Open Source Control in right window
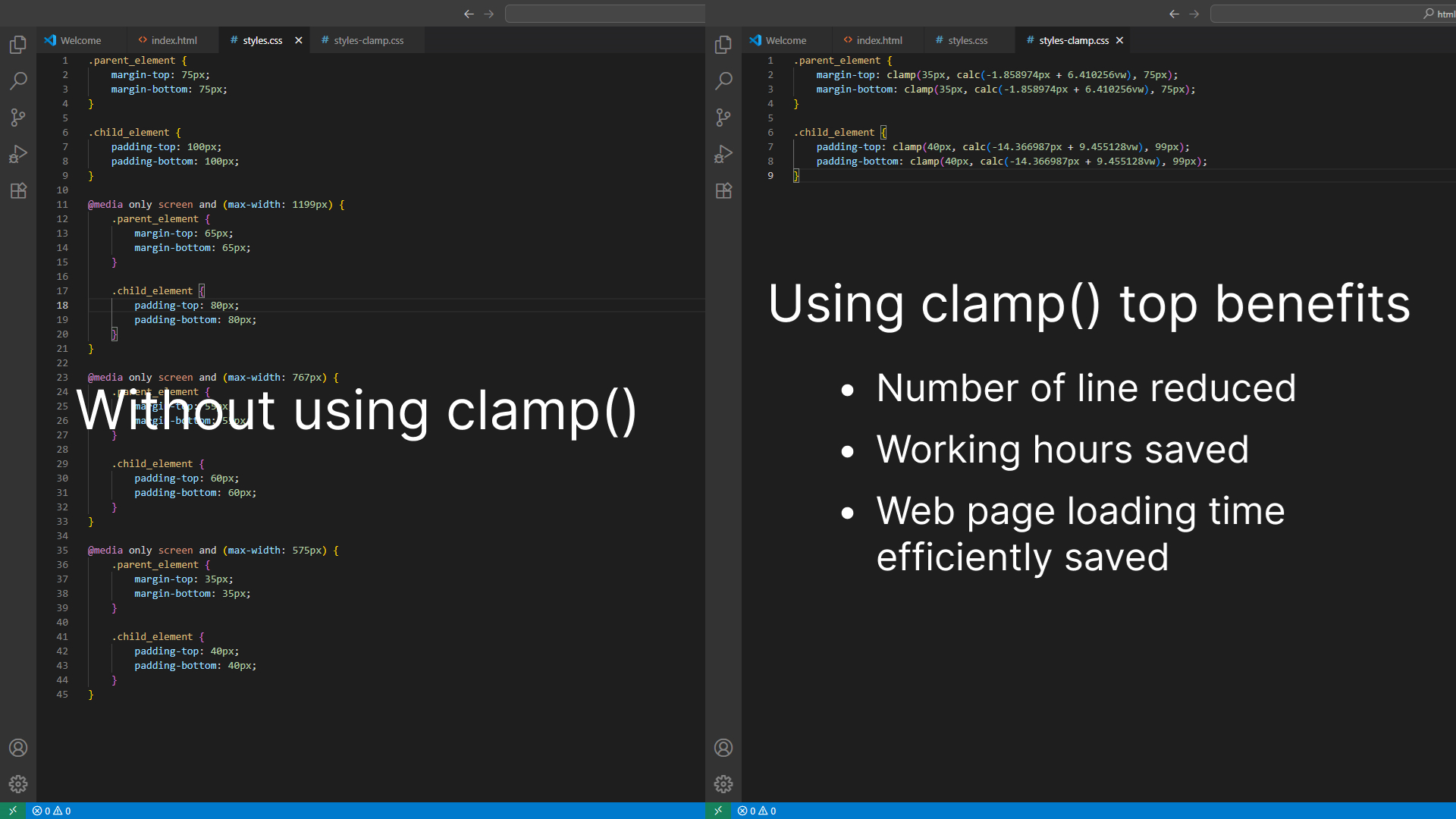Screen dimensions: 1456x819 (723, 117)
